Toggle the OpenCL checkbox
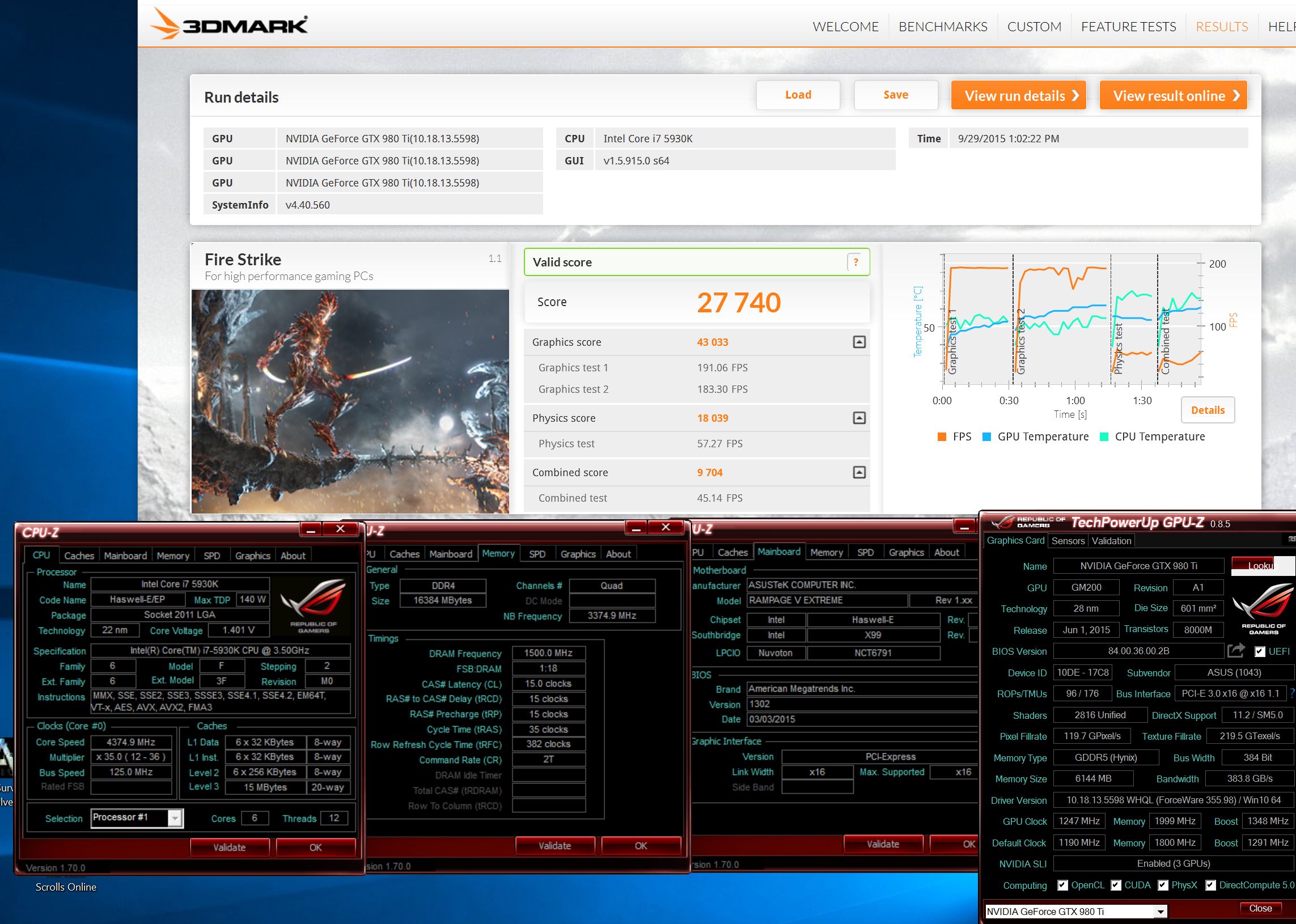 (1062, 885)
